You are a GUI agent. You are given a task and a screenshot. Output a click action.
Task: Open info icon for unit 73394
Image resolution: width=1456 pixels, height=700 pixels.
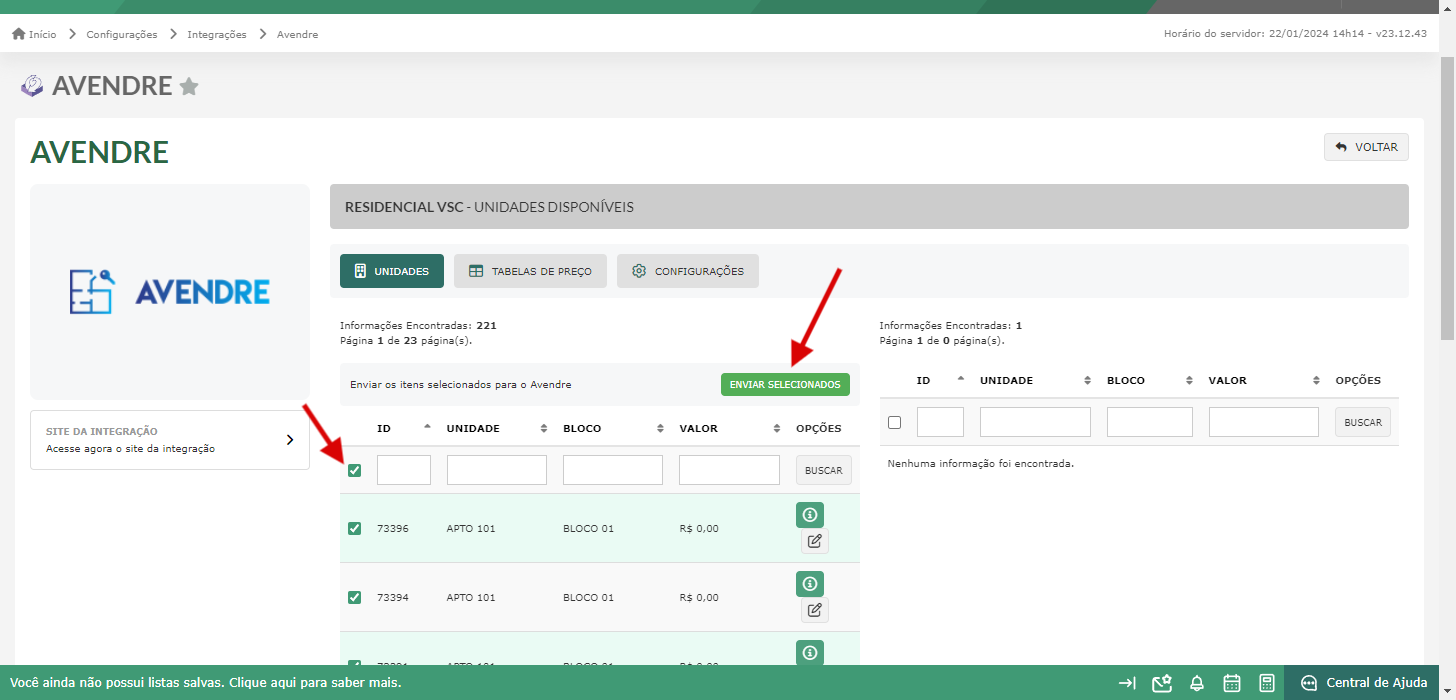810,584
